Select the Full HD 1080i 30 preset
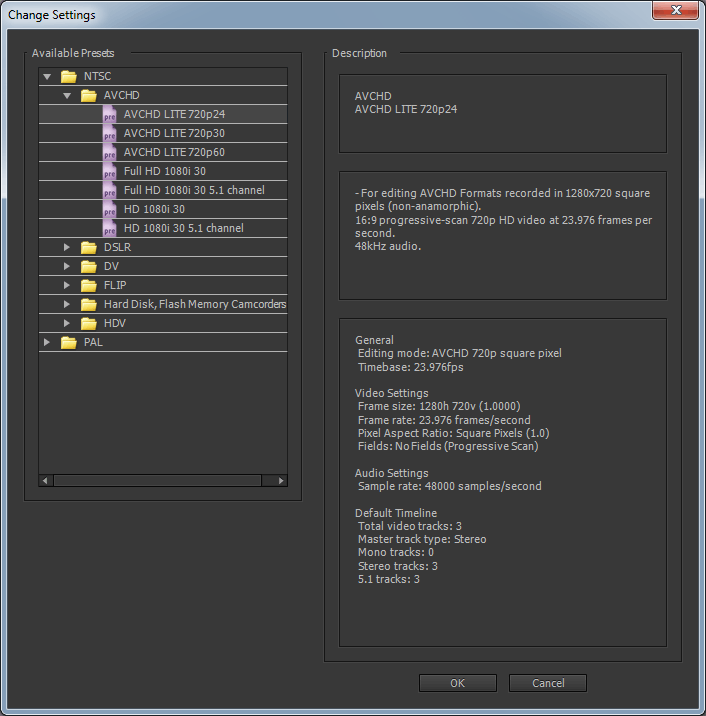The height and width of the screenshot is (716, 706). [x=163, y=171]
